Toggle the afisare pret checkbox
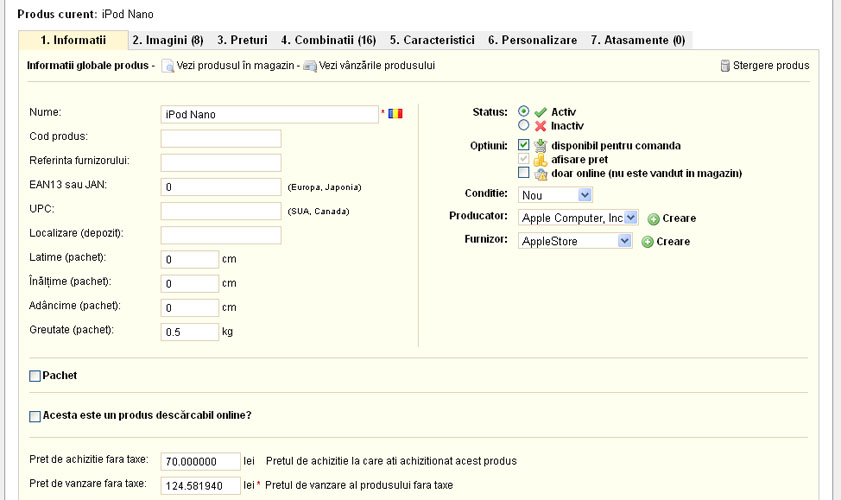 tap(523, 159)
